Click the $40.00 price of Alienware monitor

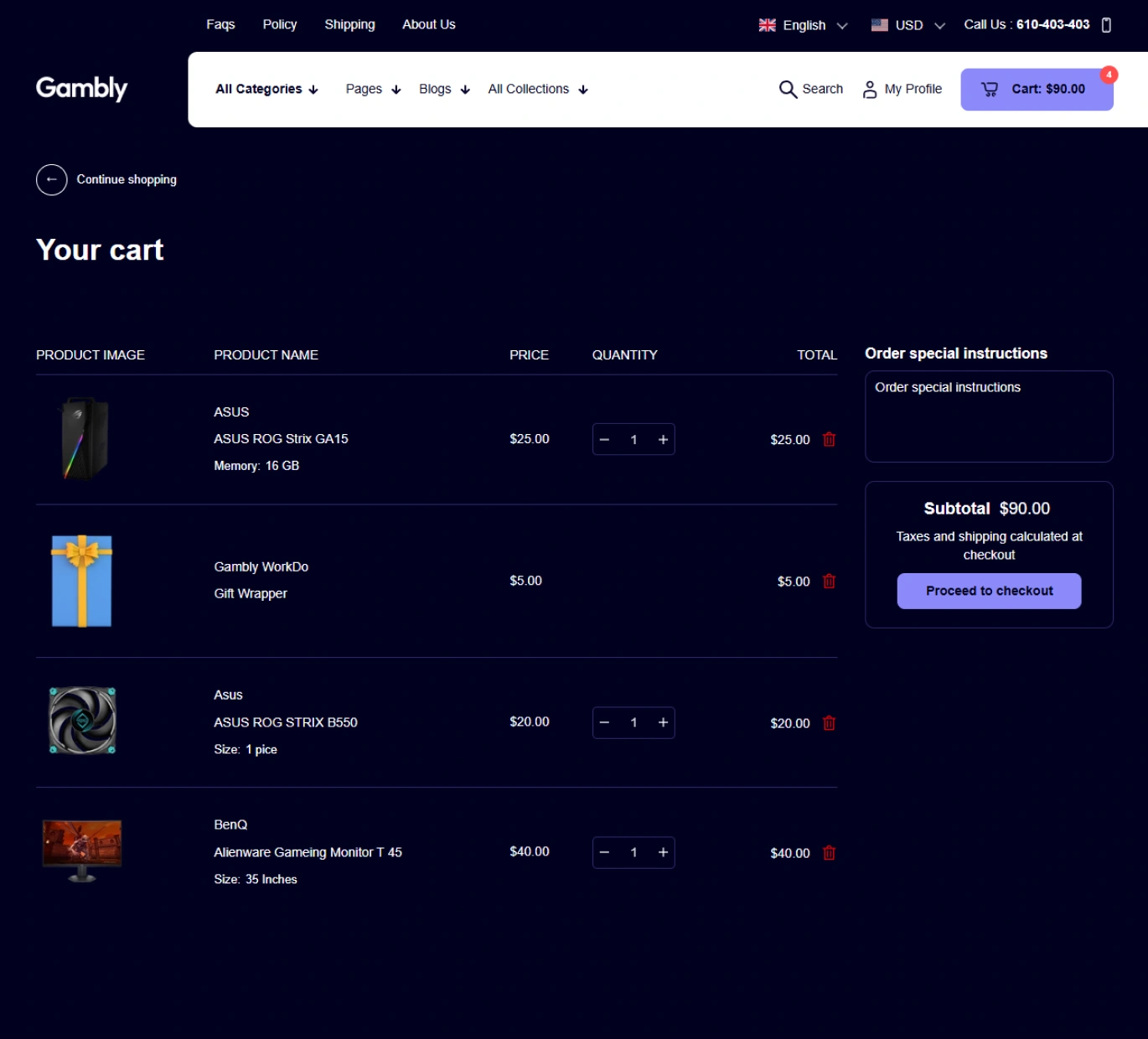point(530,851)
